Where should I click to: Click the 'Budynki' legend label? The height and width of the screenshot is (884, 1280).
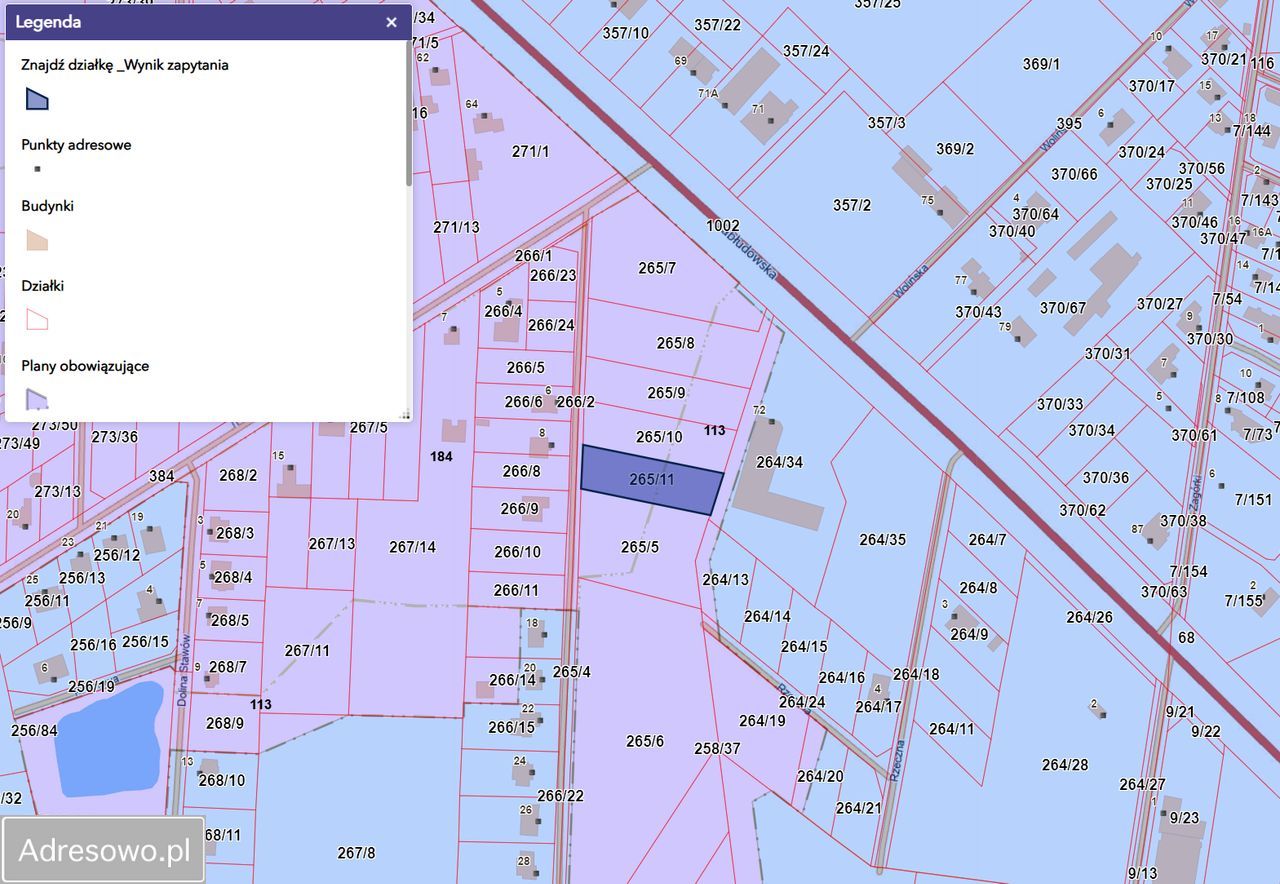click(48, 206)
